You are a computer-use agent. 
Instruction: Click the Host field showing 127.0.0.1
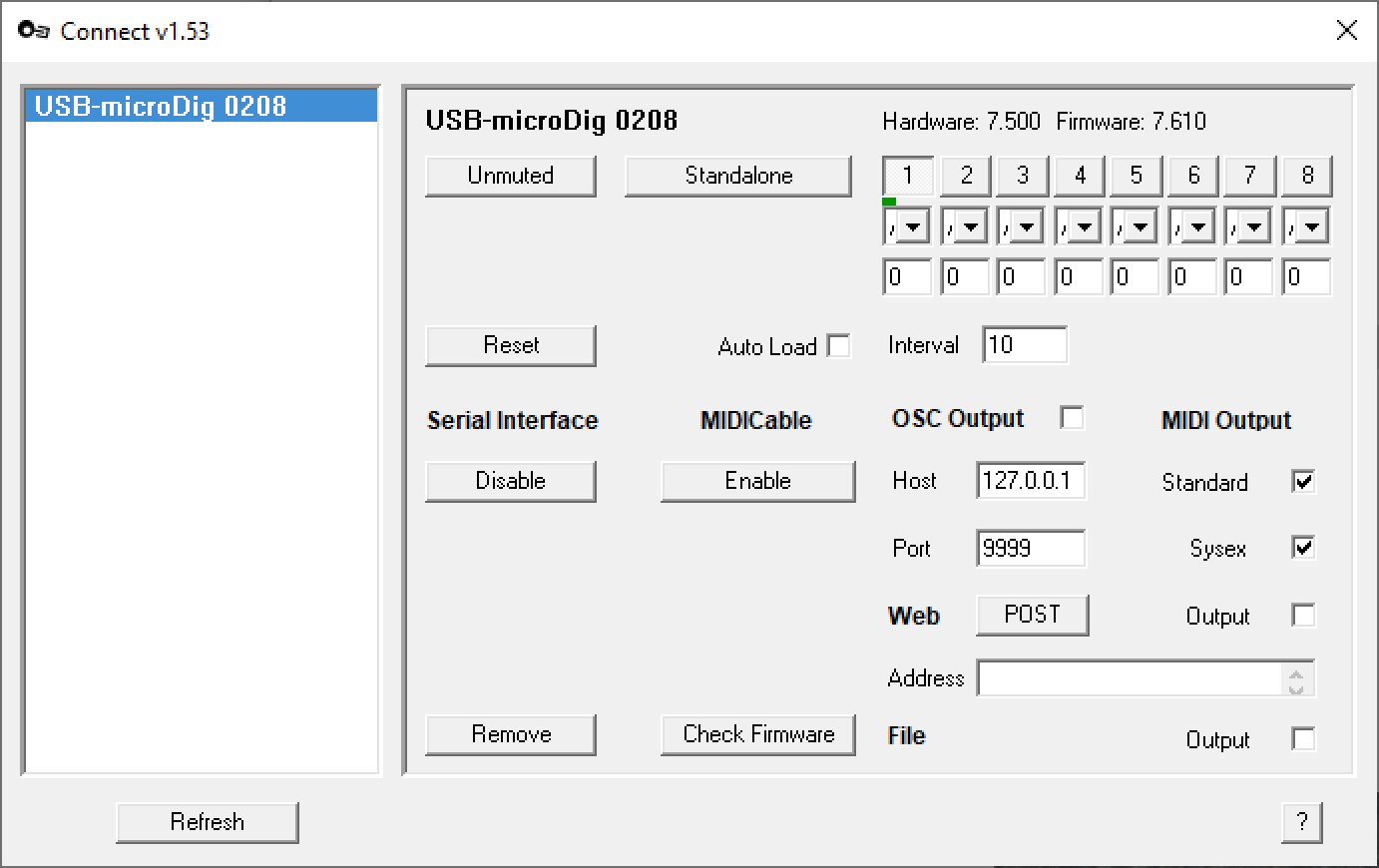coord(1031,481)
